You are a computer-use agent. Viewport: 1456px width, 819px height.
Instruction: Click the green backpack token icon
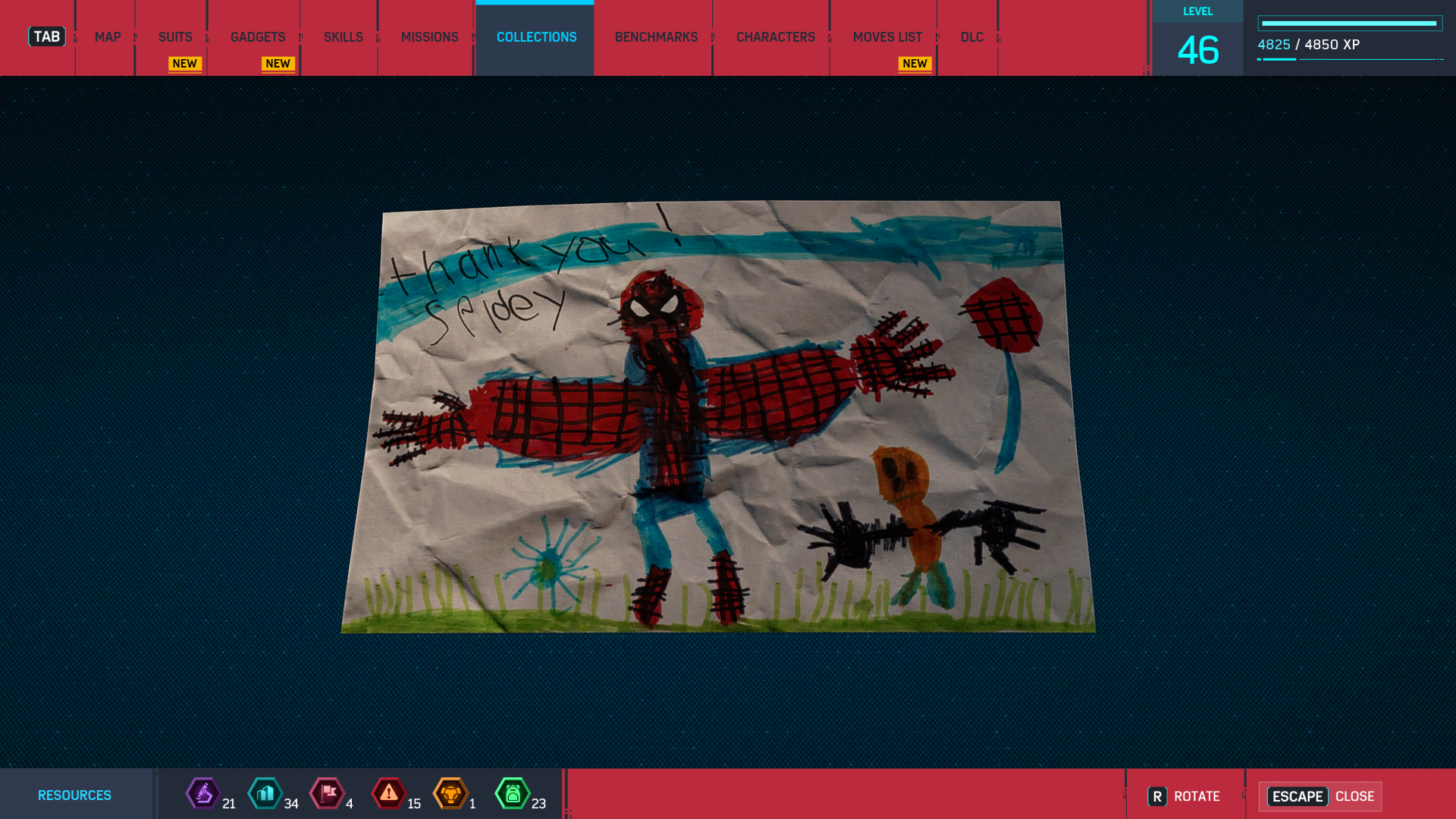(513, 794)
